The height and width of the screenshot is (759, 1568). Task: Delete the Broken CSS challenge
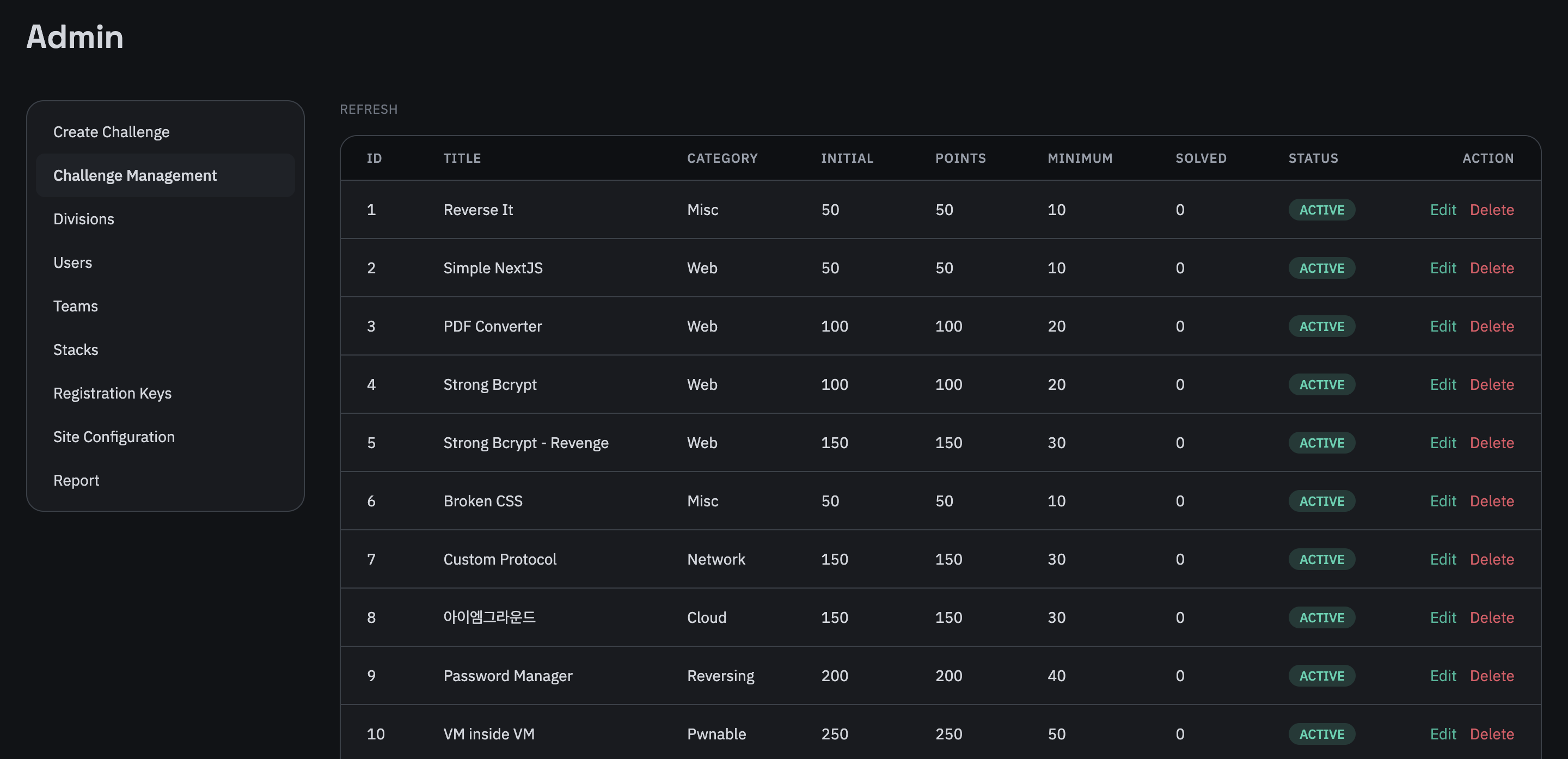[x=1491, y=501]
